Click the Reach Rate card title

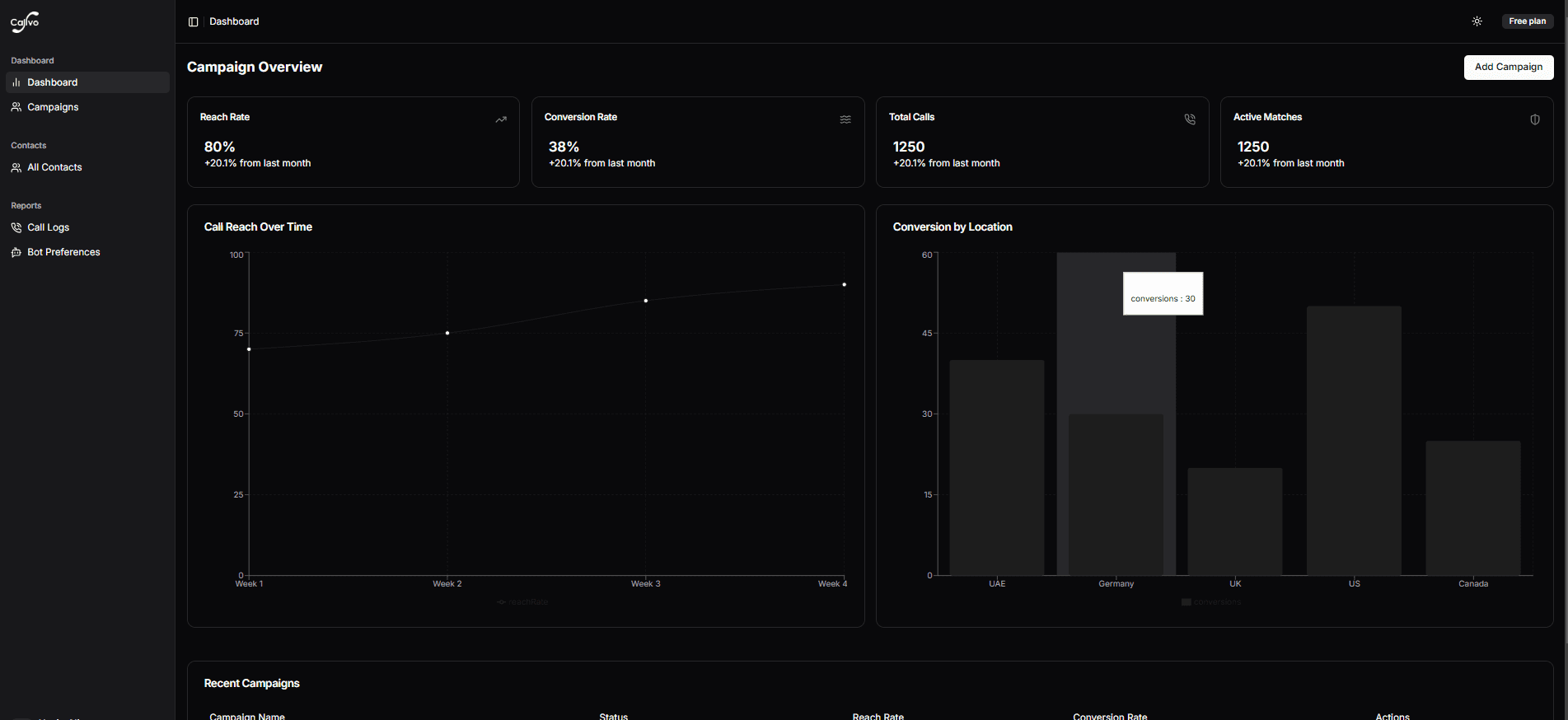tap(225, 117)
